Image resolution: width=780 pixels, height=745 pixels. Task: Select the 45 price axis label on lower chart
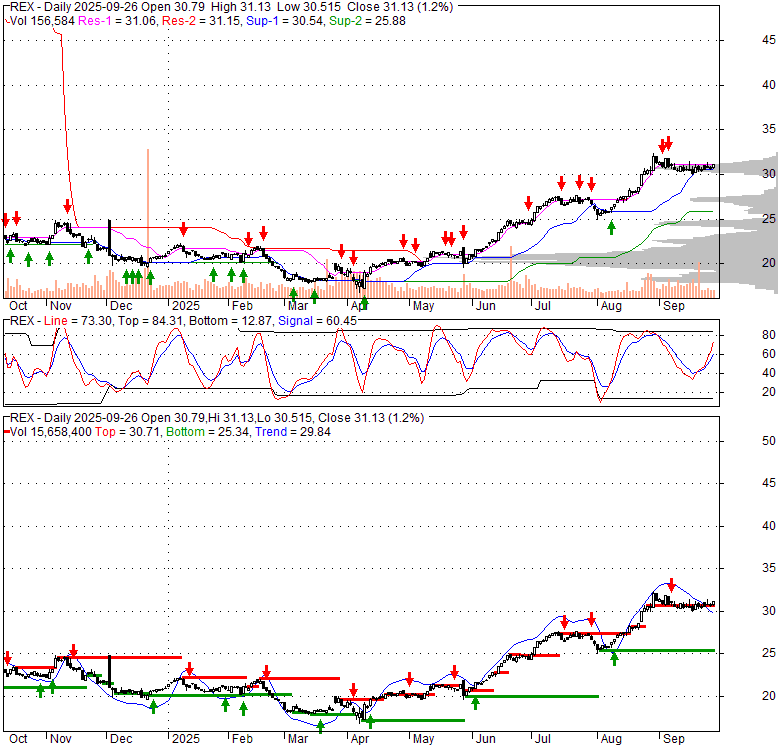point(769,483)
